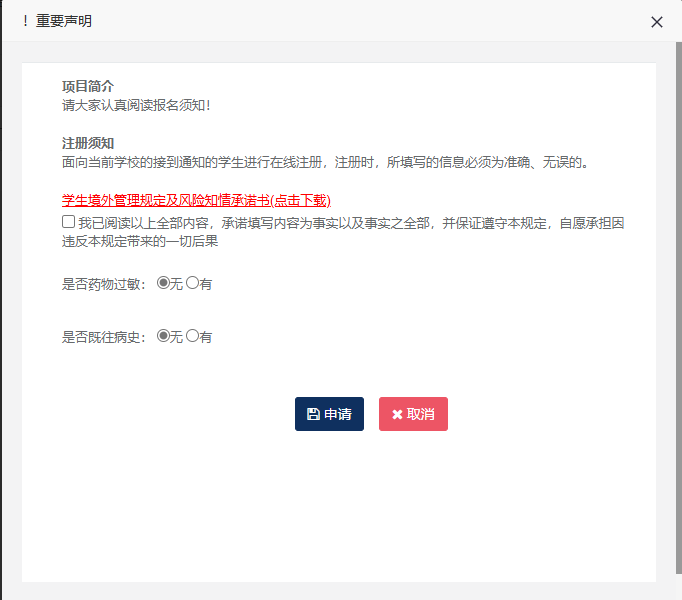This screenshot has height=600, width=682.
Task: Click the 注册须知 heading text
Action: click(88, 143)
